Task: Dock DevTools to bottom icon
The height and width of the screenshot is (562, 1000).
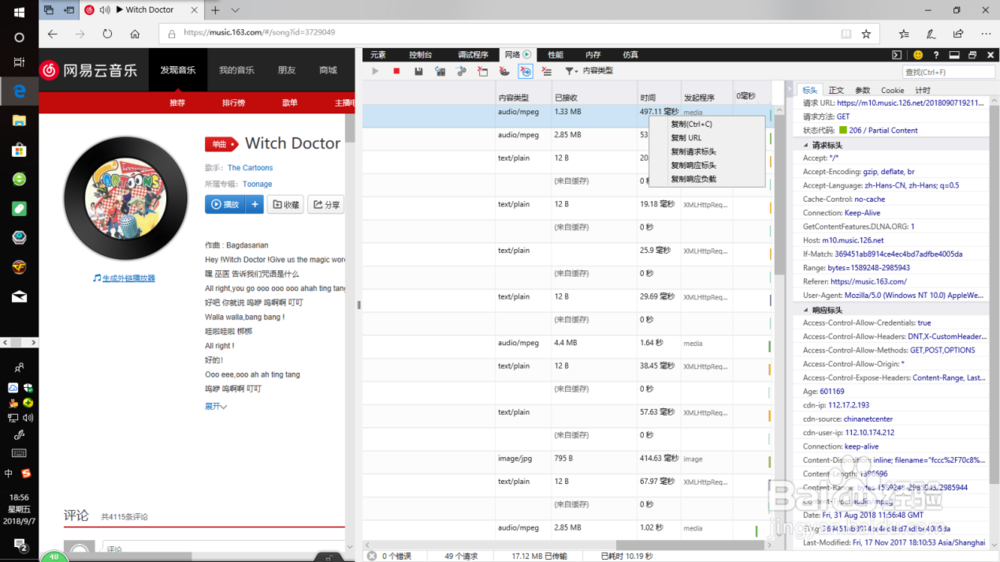Action: (x=954, y=55)
